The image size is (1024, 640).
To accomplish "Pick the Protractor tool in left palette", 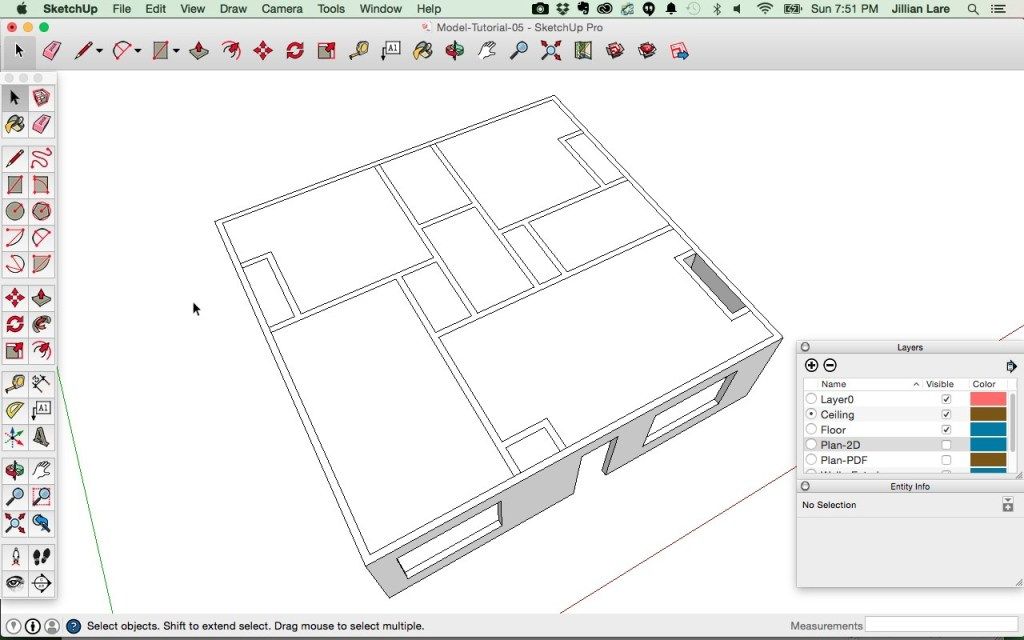I will point(15,410).
